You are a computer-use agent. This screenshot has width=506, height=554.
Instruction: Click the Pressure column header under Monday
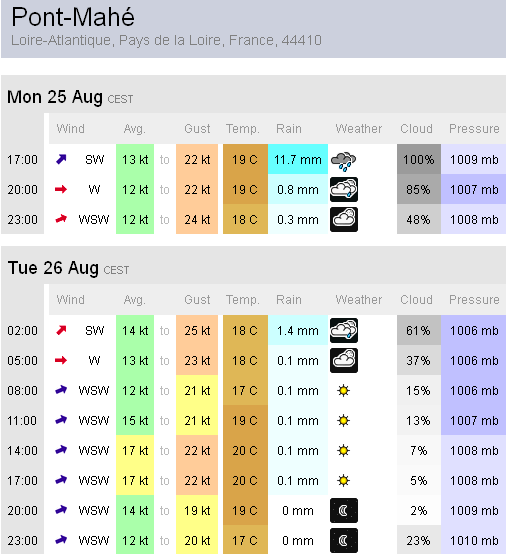pyautogui.click(x=474, y=129)
